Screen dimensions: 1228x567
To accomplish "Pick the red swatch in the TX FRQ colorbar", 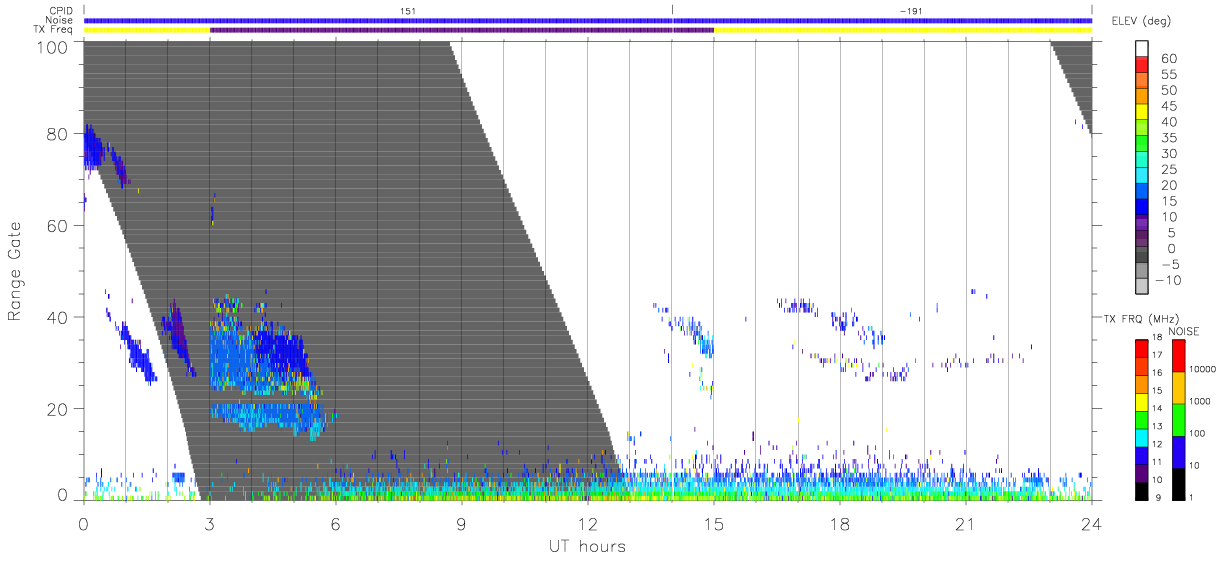I will (1141, 349).
